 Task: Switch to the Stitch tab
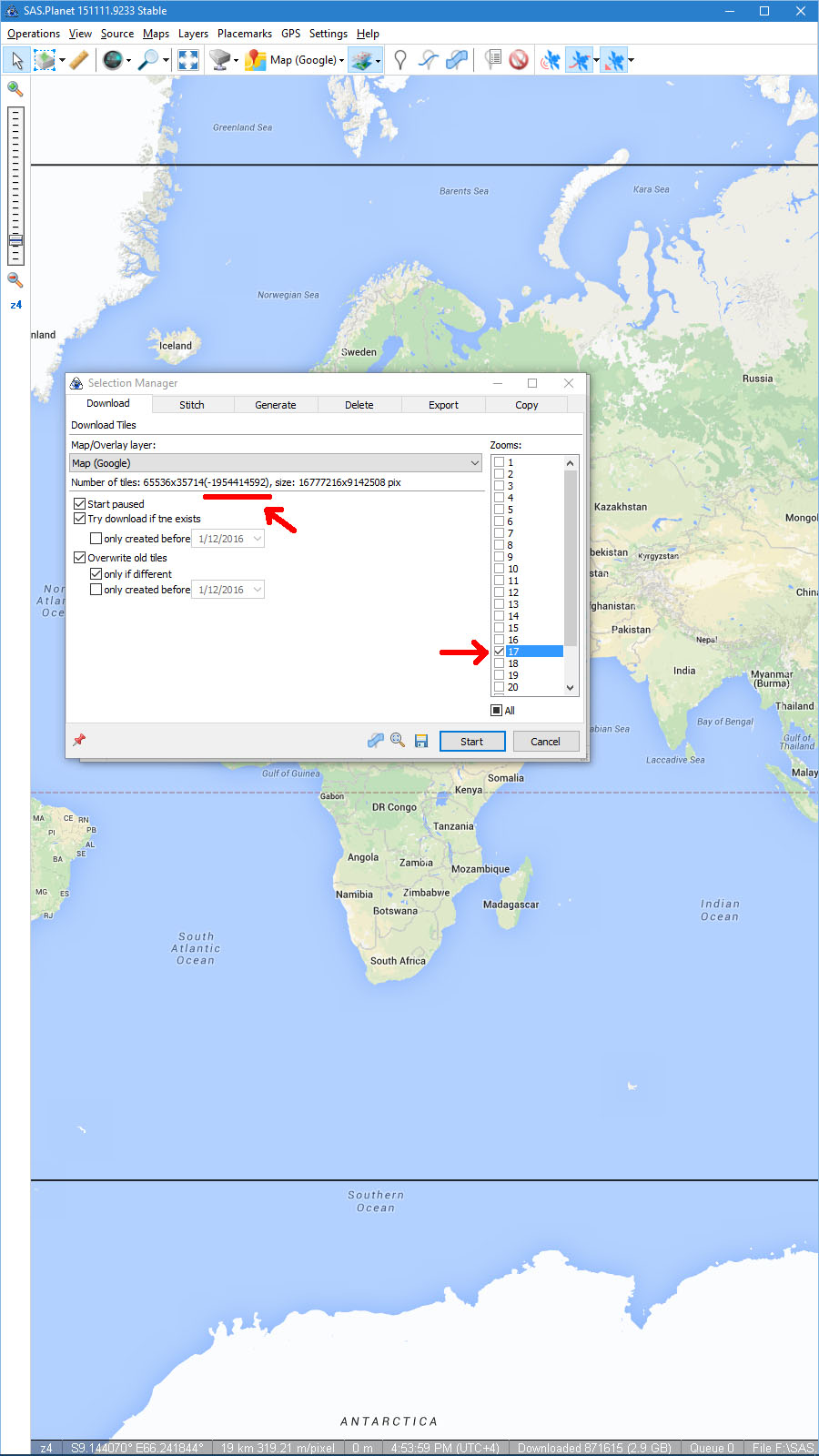[192, 405]
